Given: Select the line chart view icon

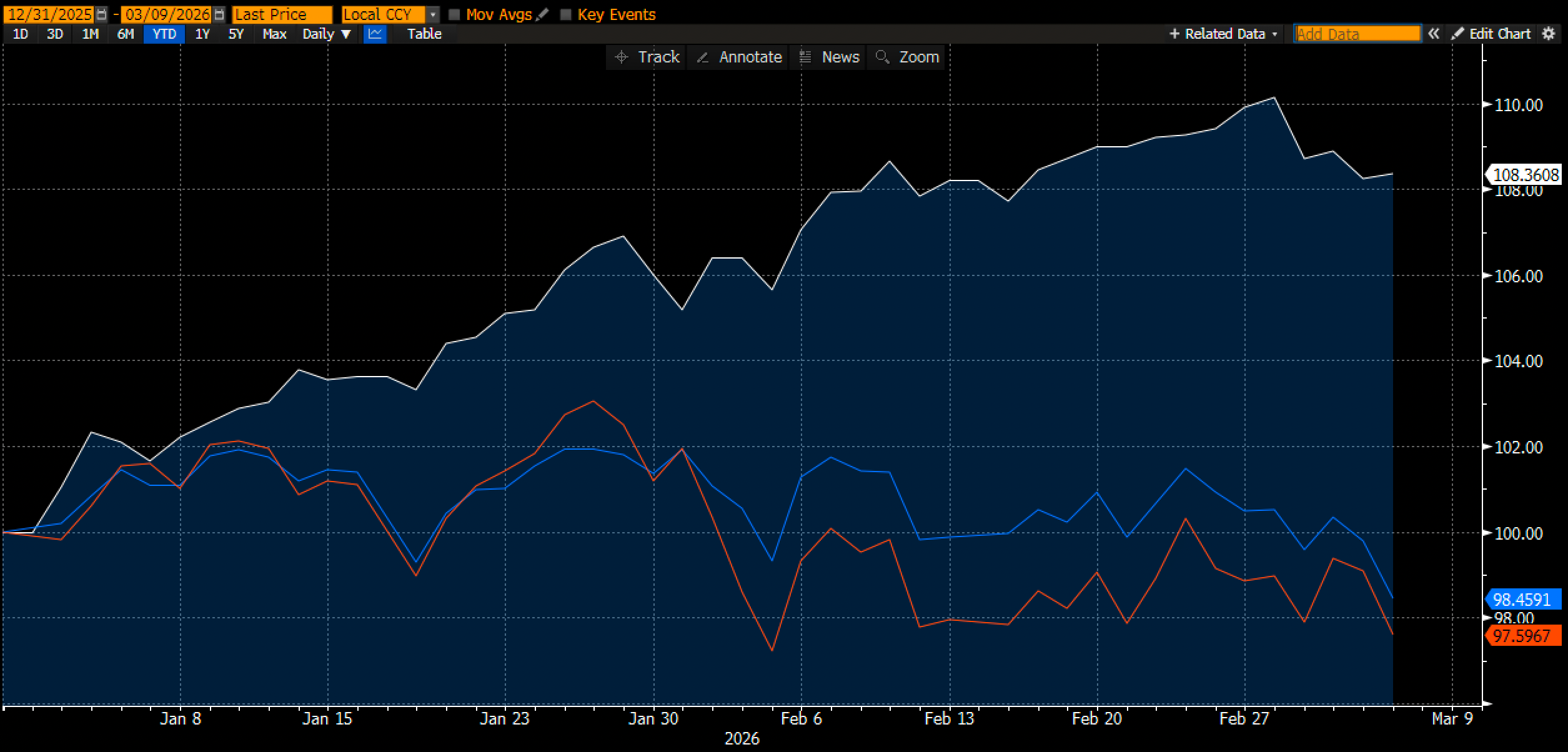Looking at the screenshot, I should [375, 34].
